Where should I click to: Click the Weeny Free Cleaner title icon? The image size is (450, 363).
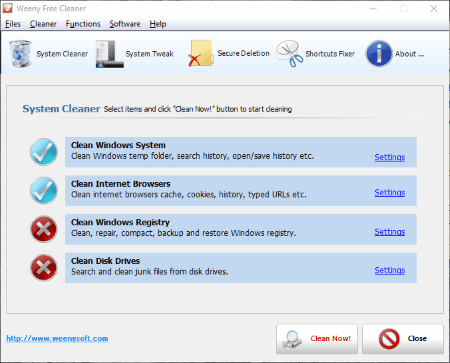(8, 8)
